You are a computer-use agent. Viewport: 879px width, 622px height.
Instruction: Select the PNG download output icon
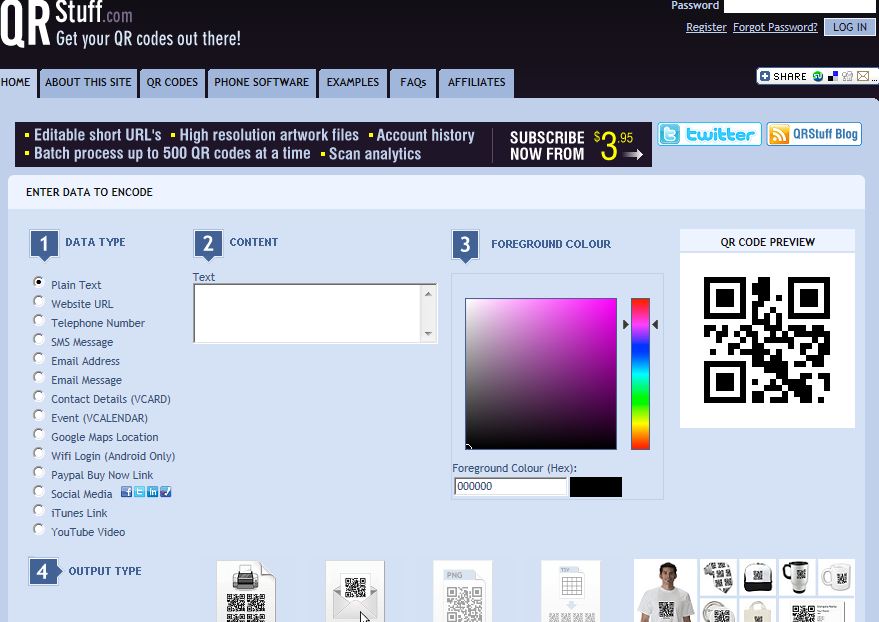pyautogui.click(x=462, y=593)
